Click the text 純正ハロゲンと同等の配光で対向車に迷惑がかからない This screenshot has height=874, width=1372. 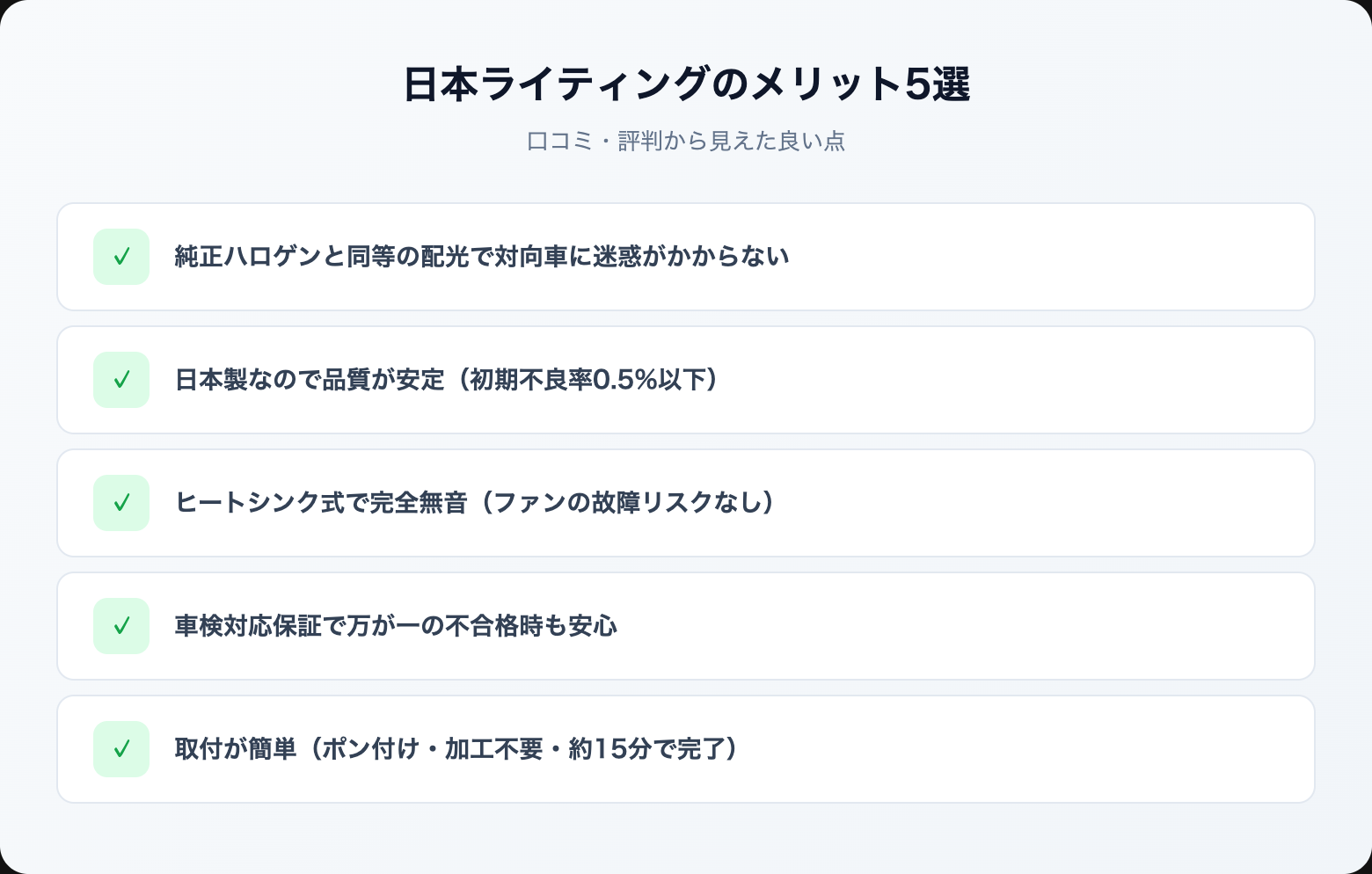[x=481, y=257]
